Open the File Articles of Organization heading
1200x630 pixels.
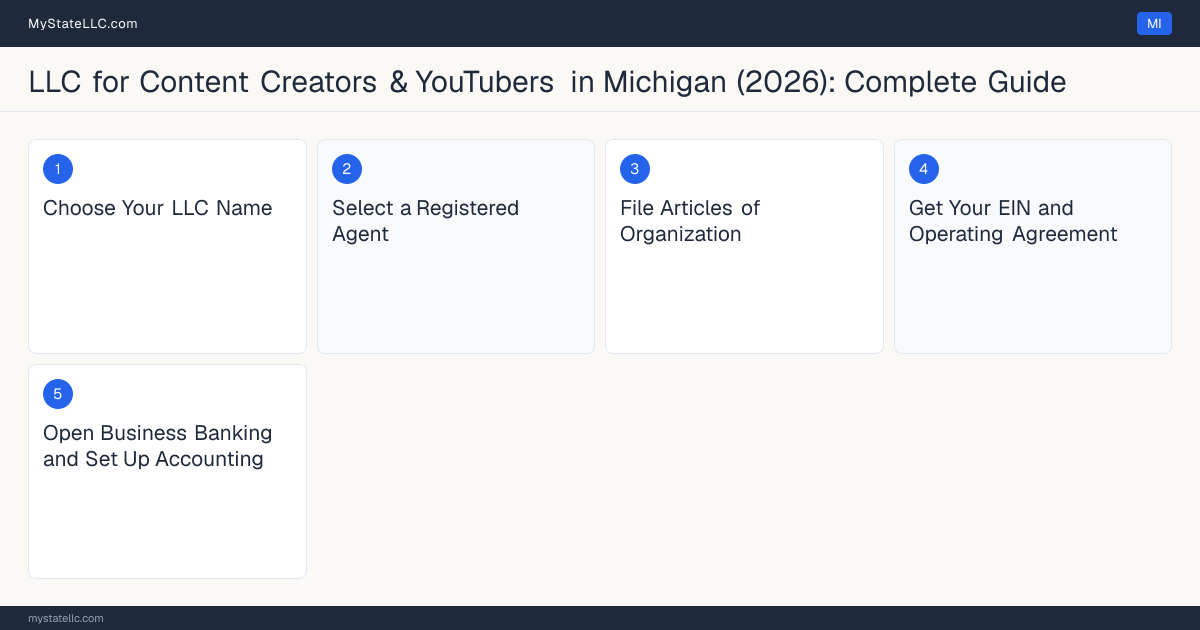pos(690,221)
